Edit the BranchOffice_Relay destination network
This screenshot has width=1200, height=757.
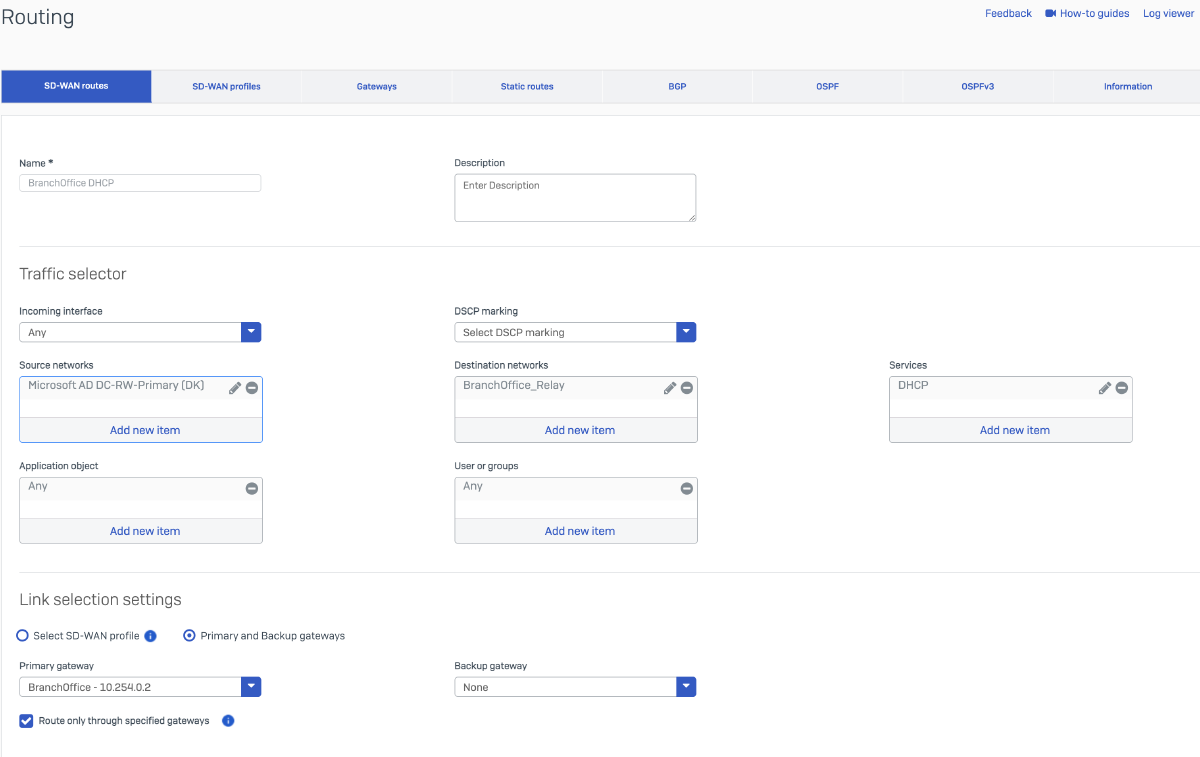[670, 387]
